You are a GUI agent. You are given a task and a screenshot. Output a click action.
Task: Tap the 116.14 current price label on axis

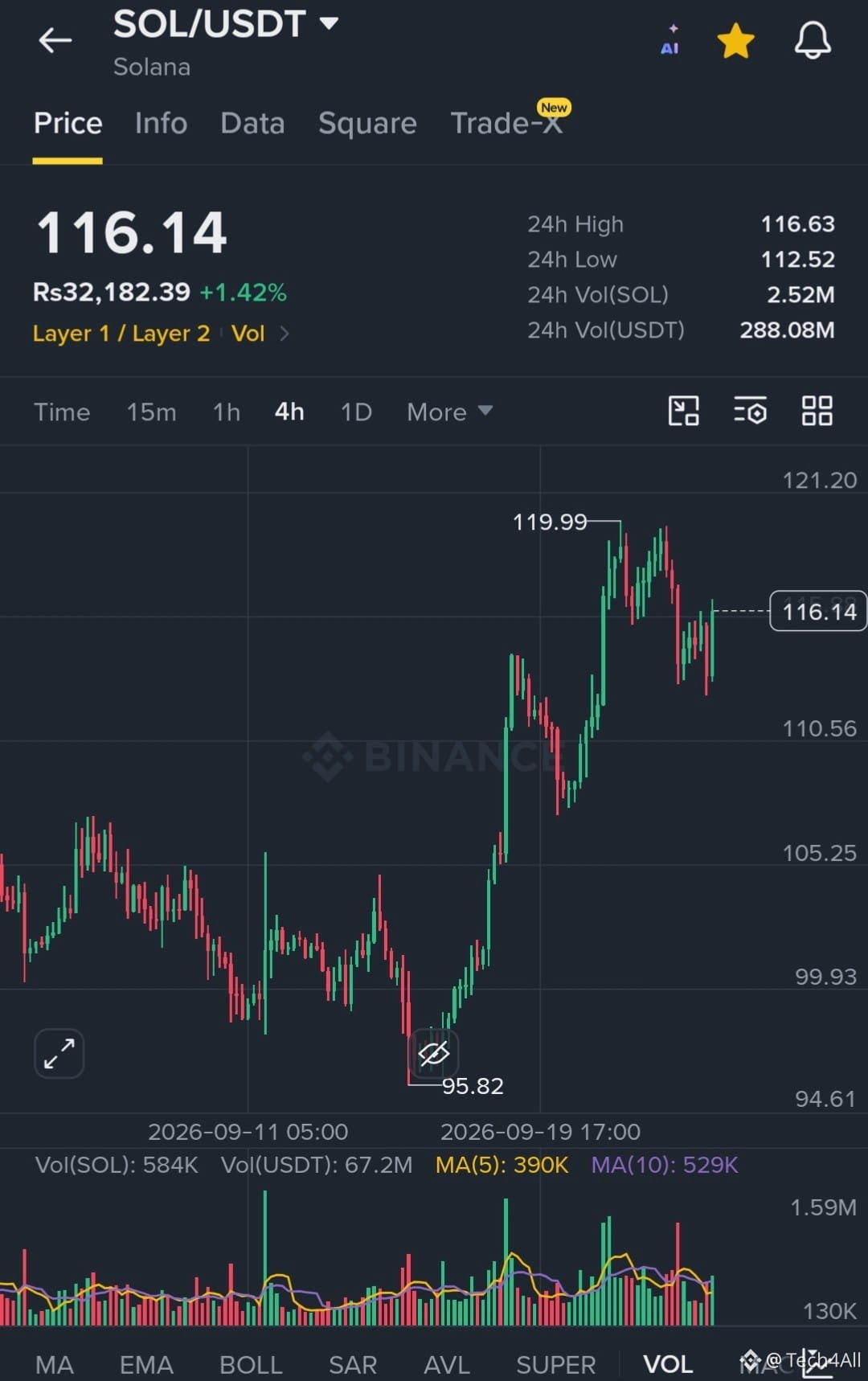(x=818, y=611)
